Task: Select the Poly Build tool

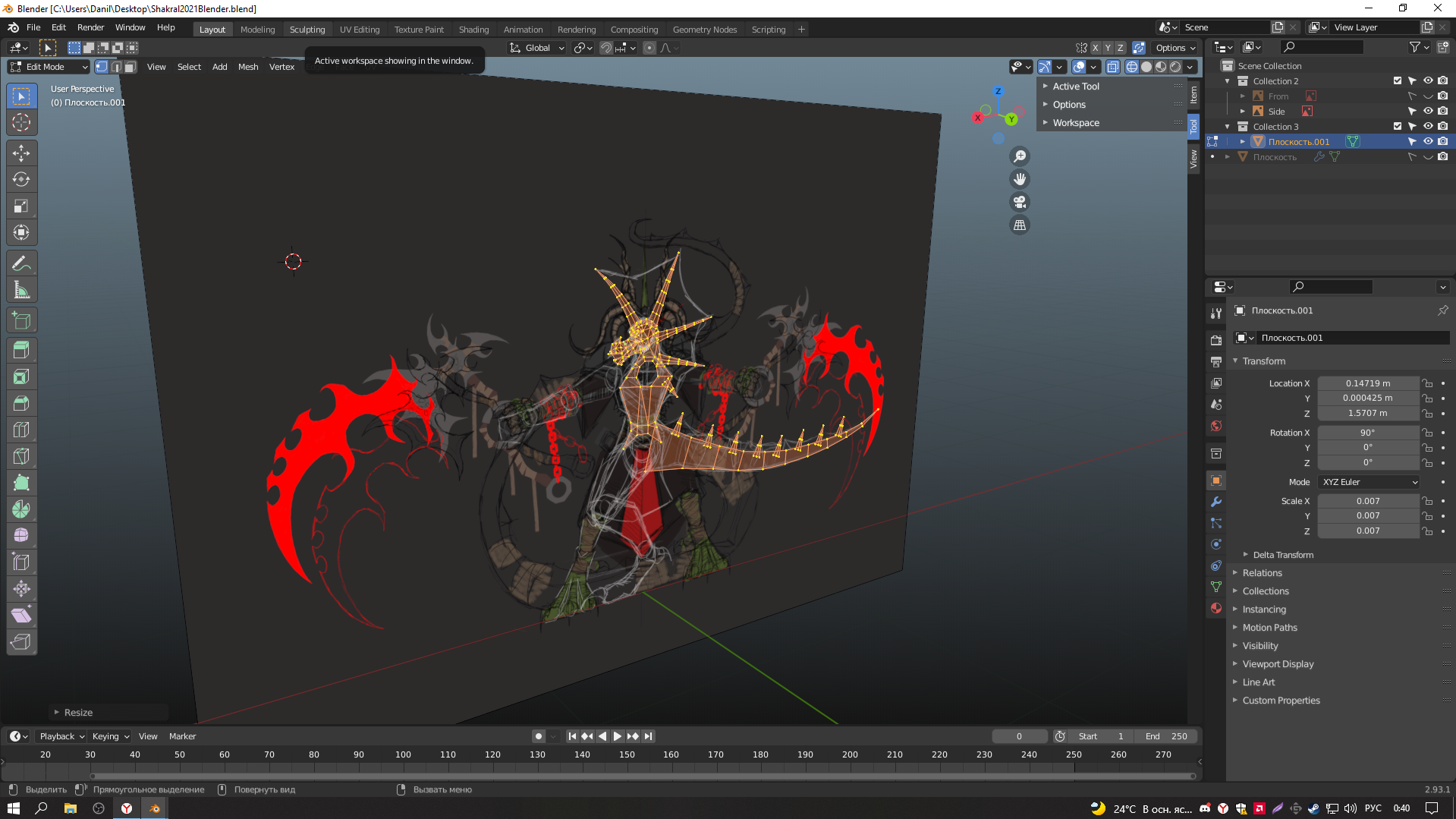Action: (x=21, y=483)
